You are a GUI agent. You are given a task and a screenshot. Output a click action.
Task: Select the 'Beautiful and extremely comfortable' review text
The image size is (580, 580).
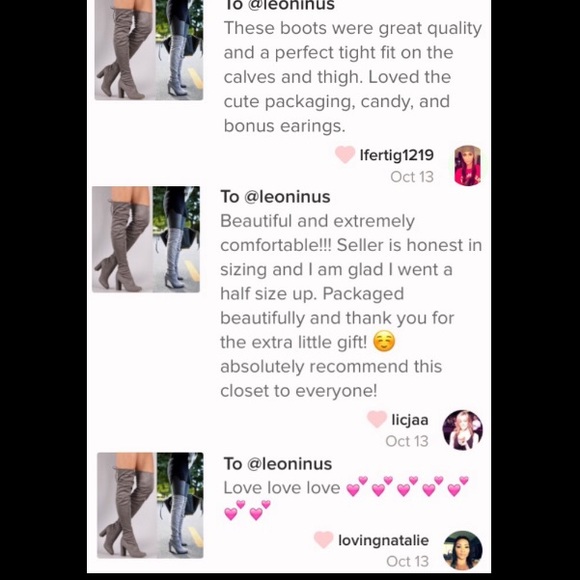click(x=351, y=306)
